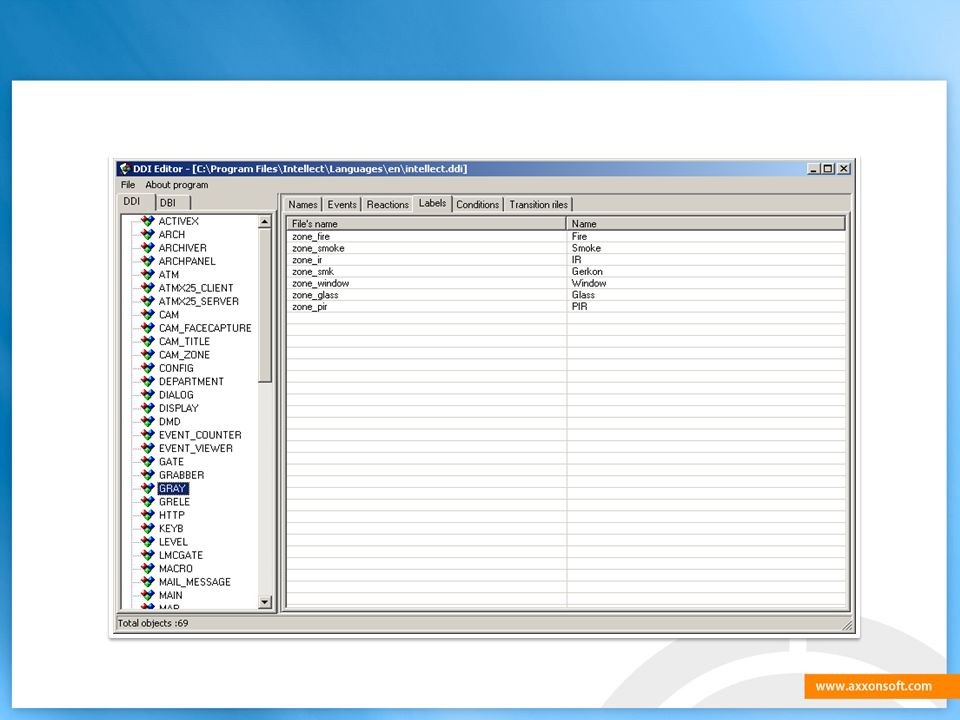Click the icon beside ATMX25_CLIENT
This screenshot has height=720, width=960.
click(148, 288)
